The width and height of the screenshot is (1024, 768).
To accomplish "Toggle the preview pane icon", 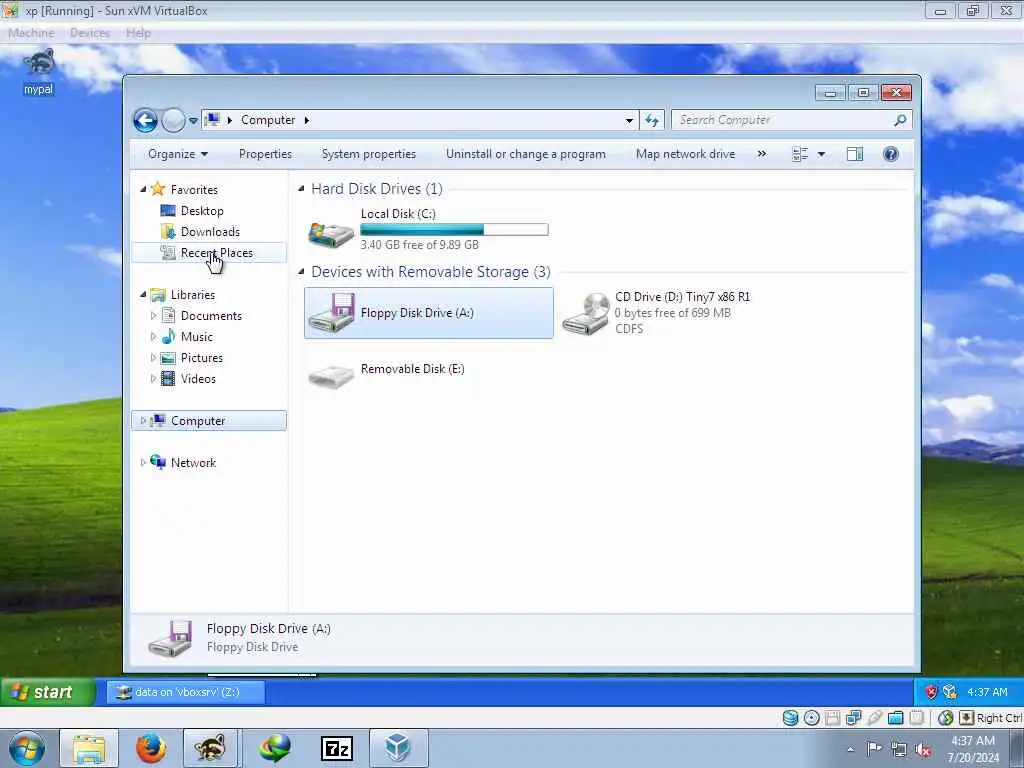I will (855, 154).
